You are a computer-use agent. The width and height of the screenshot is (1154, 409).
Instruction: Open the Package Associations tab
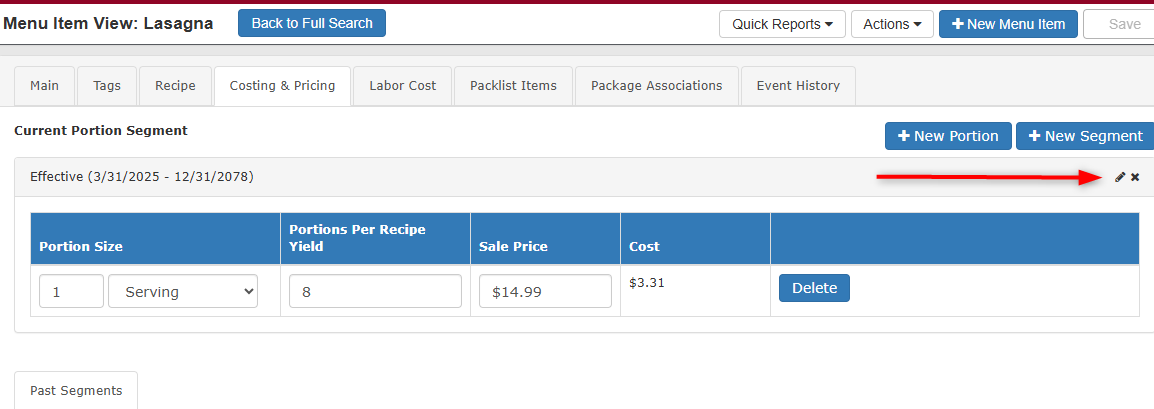click(x=656, y=86)
